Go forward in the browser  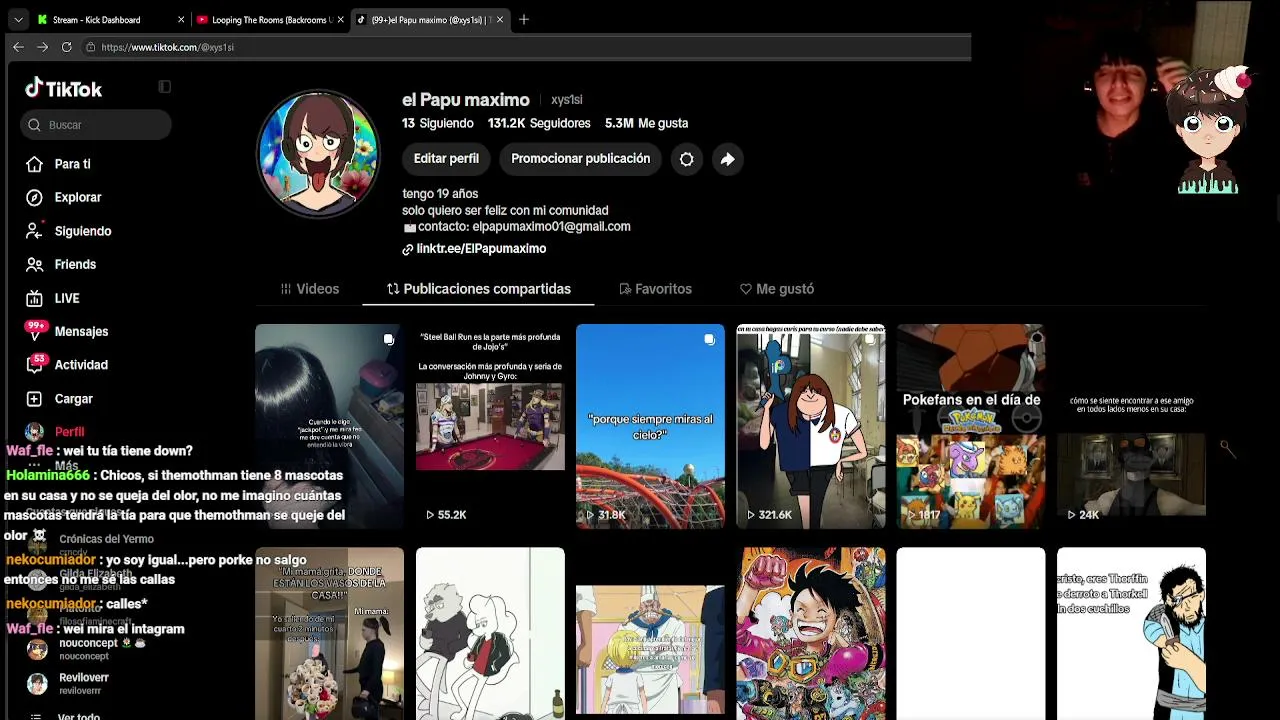42,47
